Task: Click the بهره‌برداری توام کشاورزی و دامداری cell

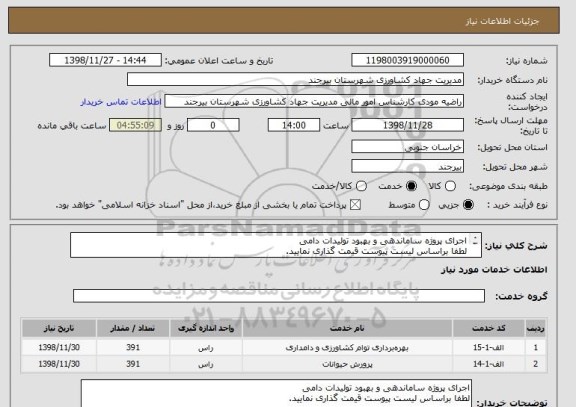Action: point(347,347)
